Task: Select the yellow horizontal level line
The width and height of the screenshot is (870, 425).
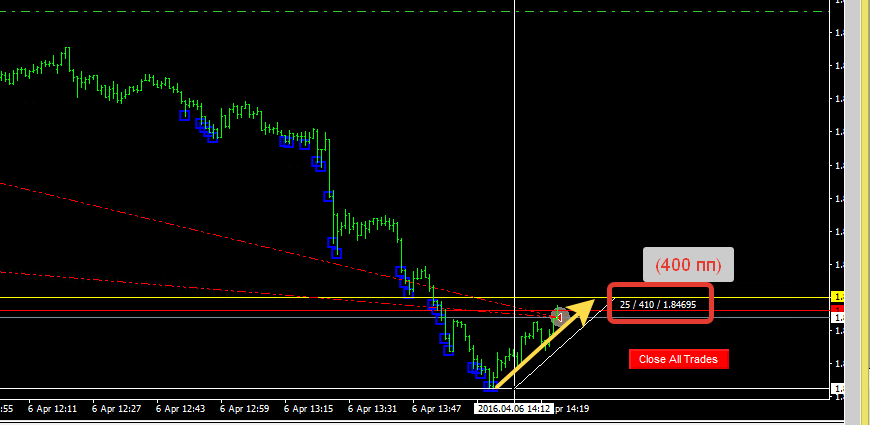Action: tap(414, 298)
